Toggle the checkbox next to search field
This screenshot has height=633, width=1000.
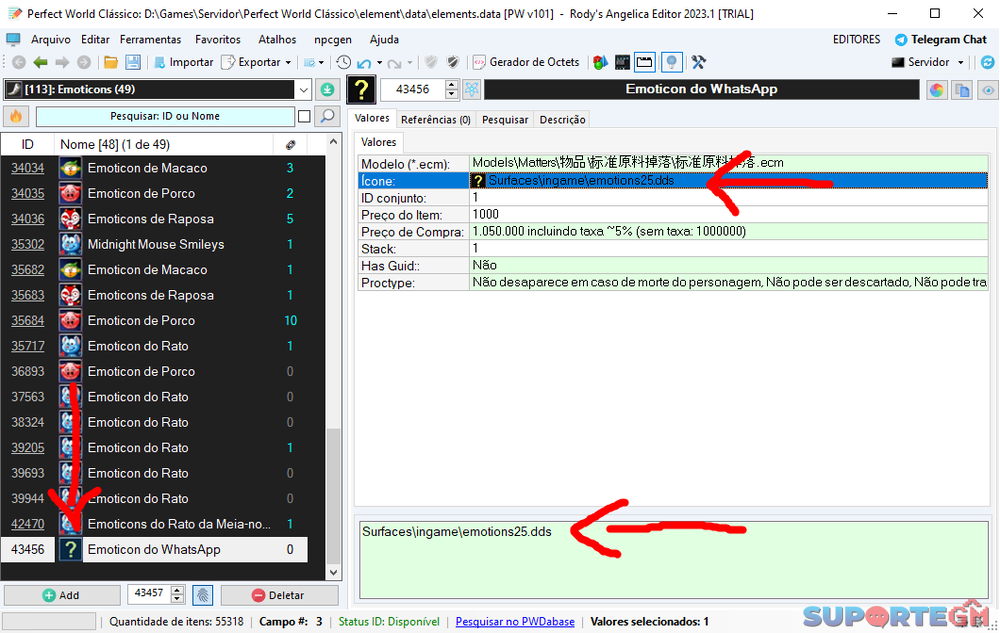304,116
